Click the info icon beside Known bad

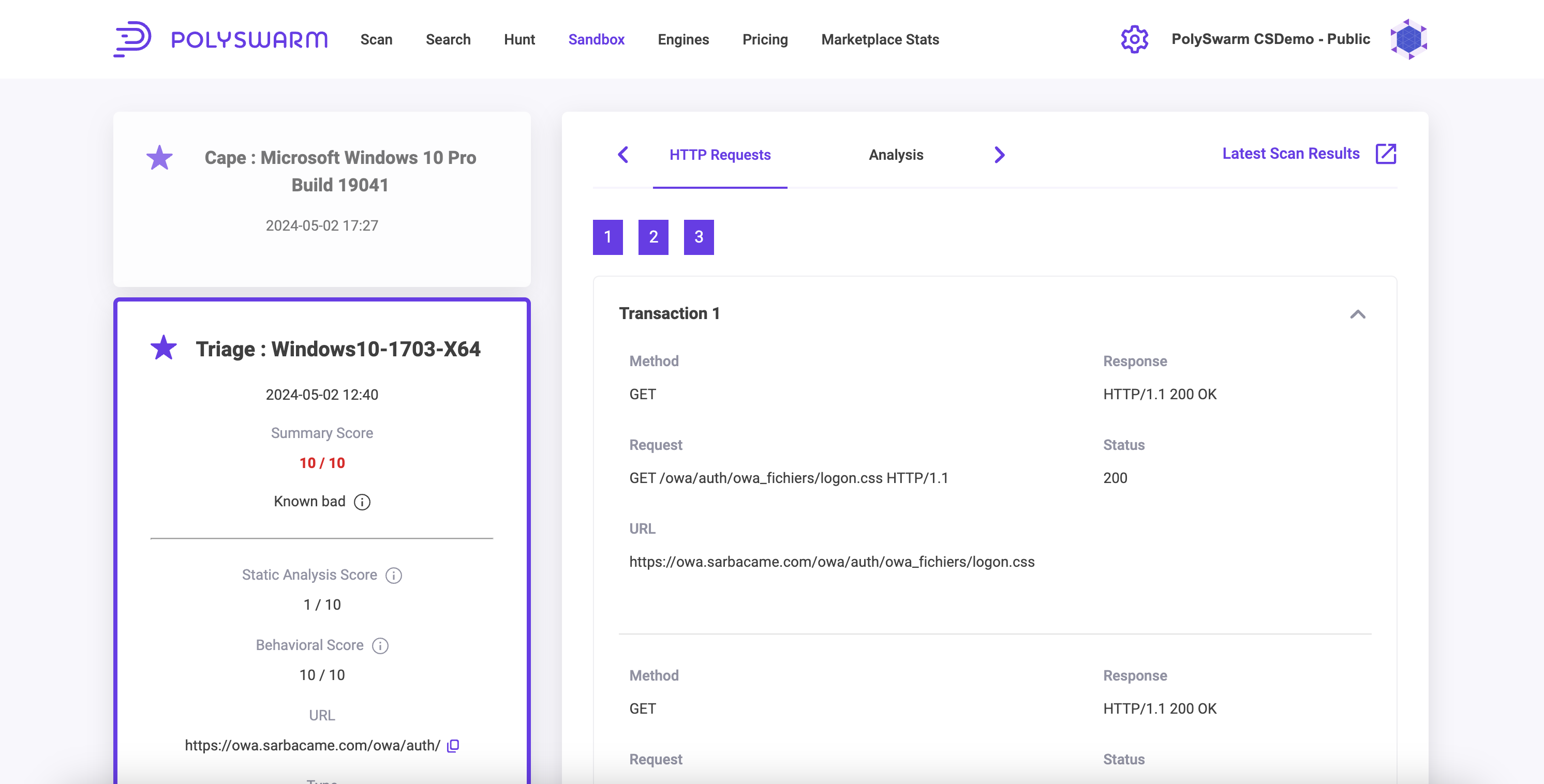coord(362,502)
